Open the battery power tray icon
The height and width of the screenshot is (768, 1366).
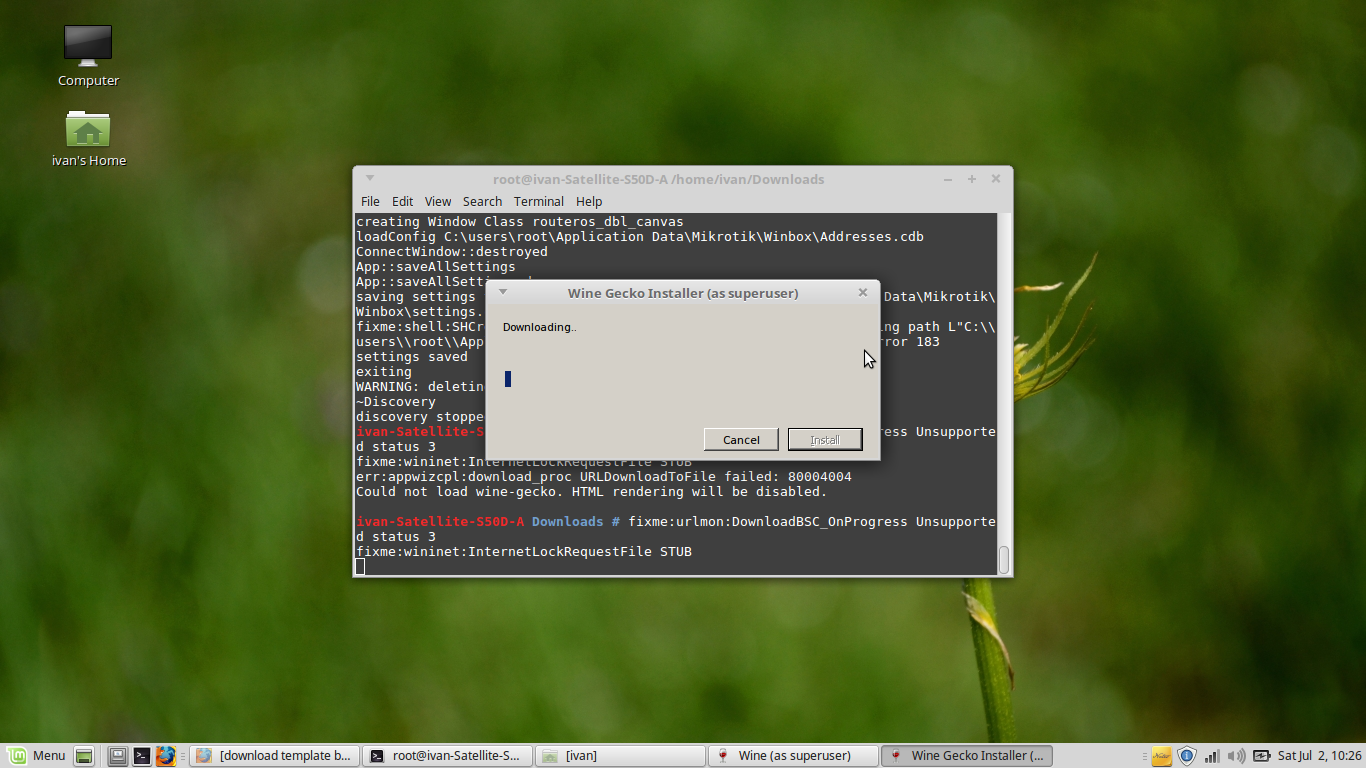coord(1261,756)
